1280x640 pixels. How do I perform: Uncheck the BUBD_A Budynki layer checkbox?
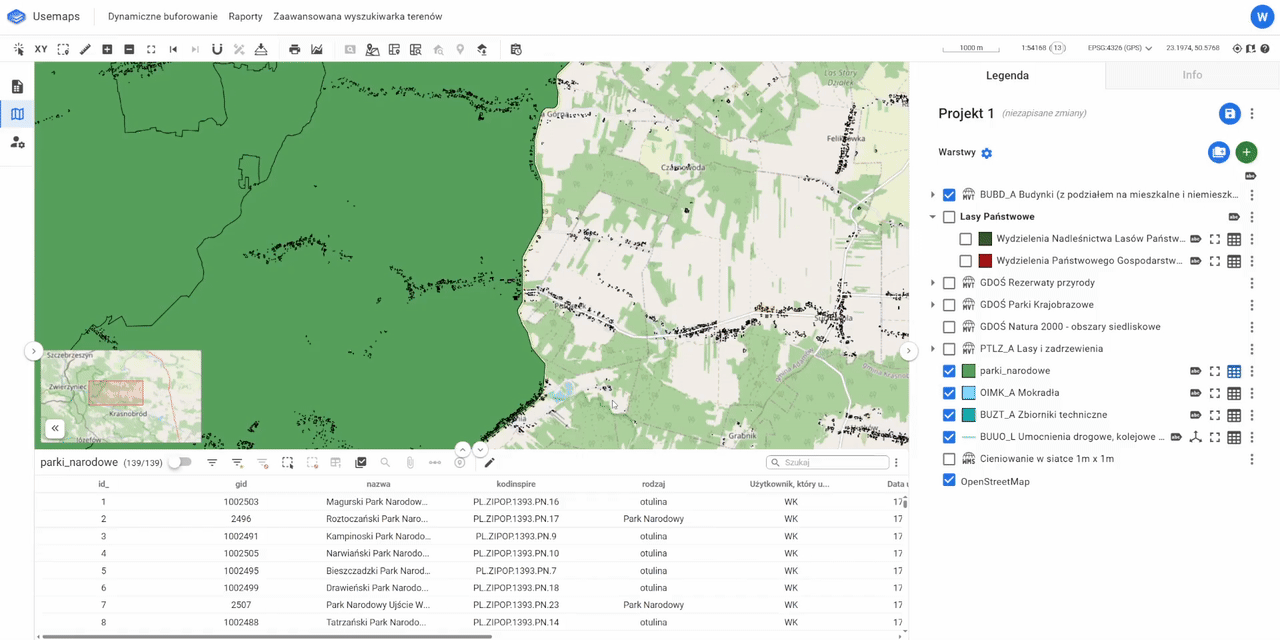[949, 195]
